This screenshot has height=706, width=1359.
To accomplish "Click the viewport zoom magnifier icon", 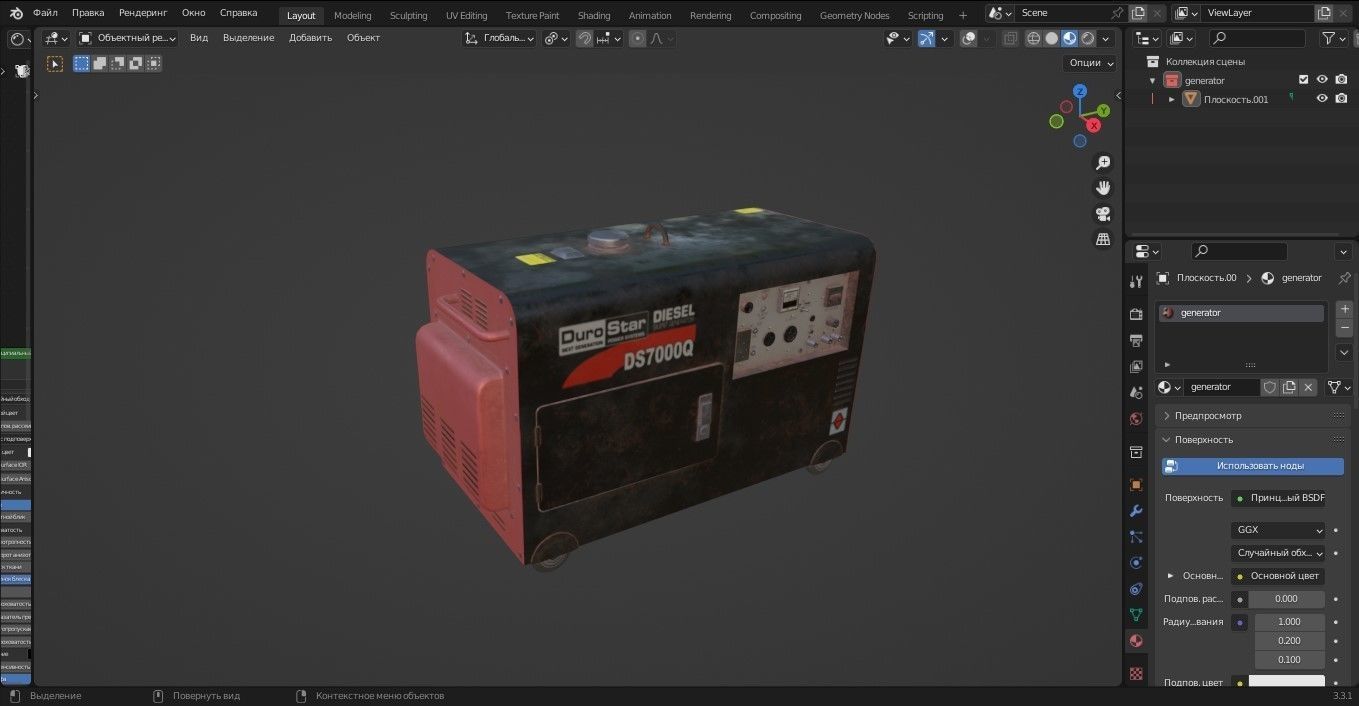I will click(1103, 163).
